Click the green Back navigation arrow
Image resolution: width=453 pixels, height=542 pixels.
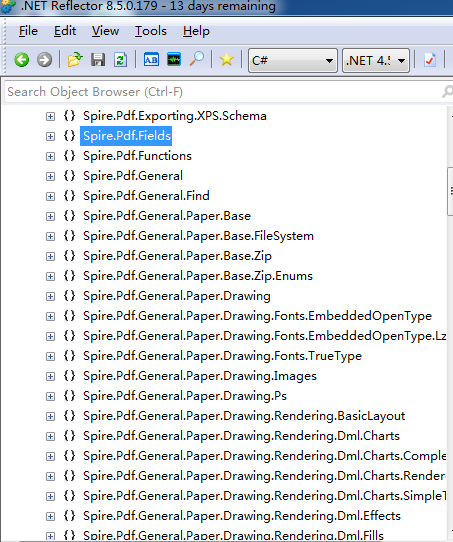point(22,60)
